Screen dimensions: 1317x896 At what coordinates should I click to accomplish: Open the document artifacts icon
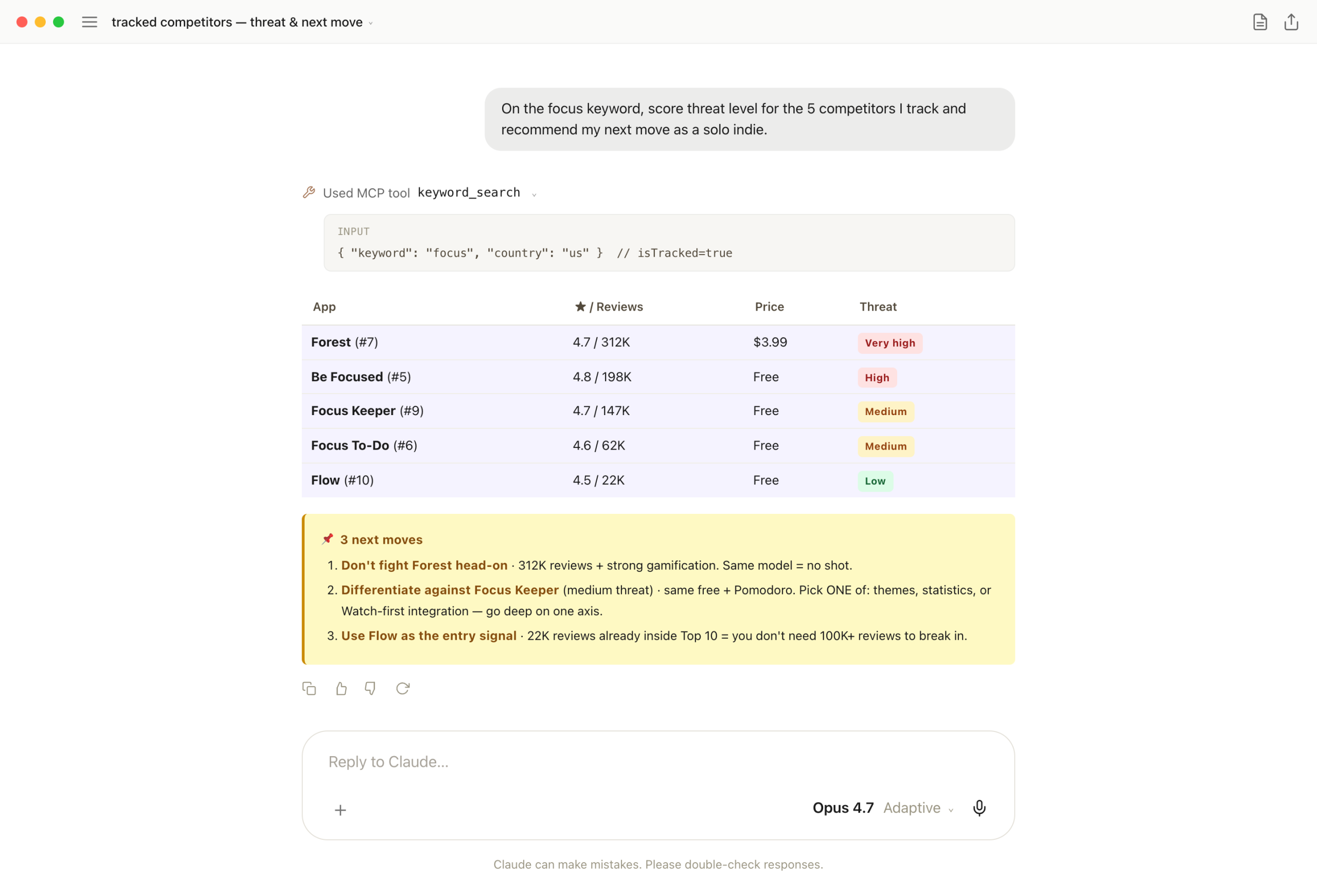point(1259,22)
